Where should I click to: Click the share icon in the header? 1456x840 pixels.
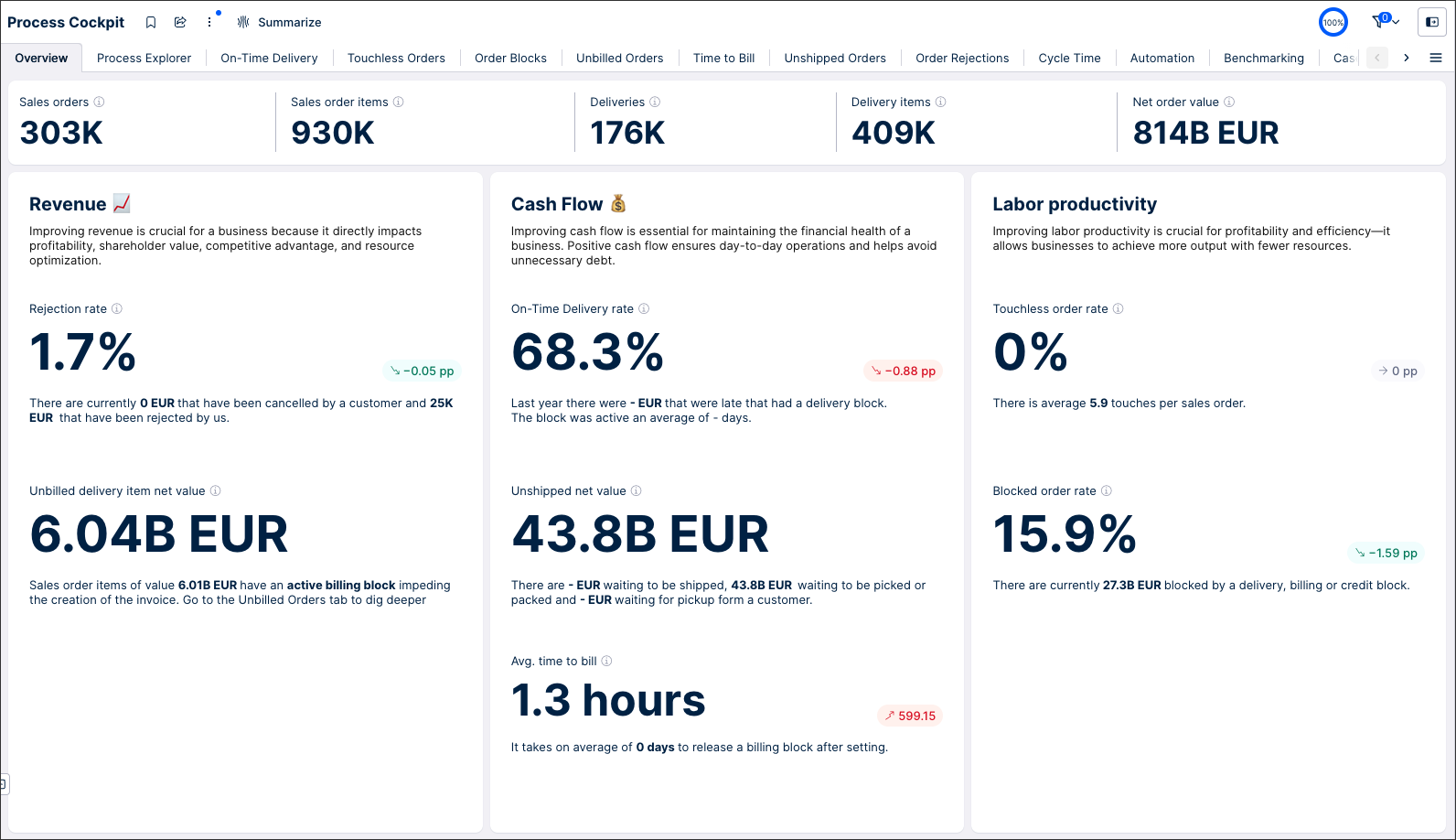(180, 22)
